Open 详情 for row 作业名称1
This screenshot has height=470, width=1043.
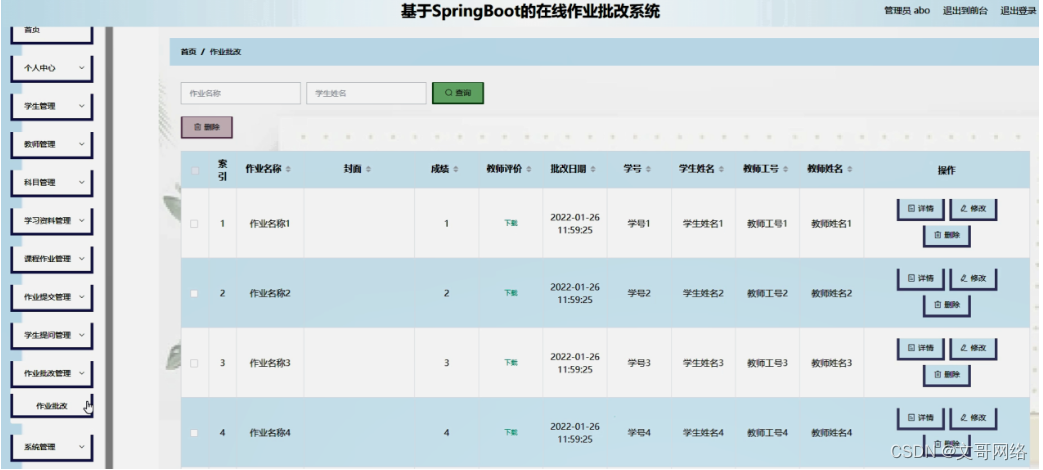point(921,209)
